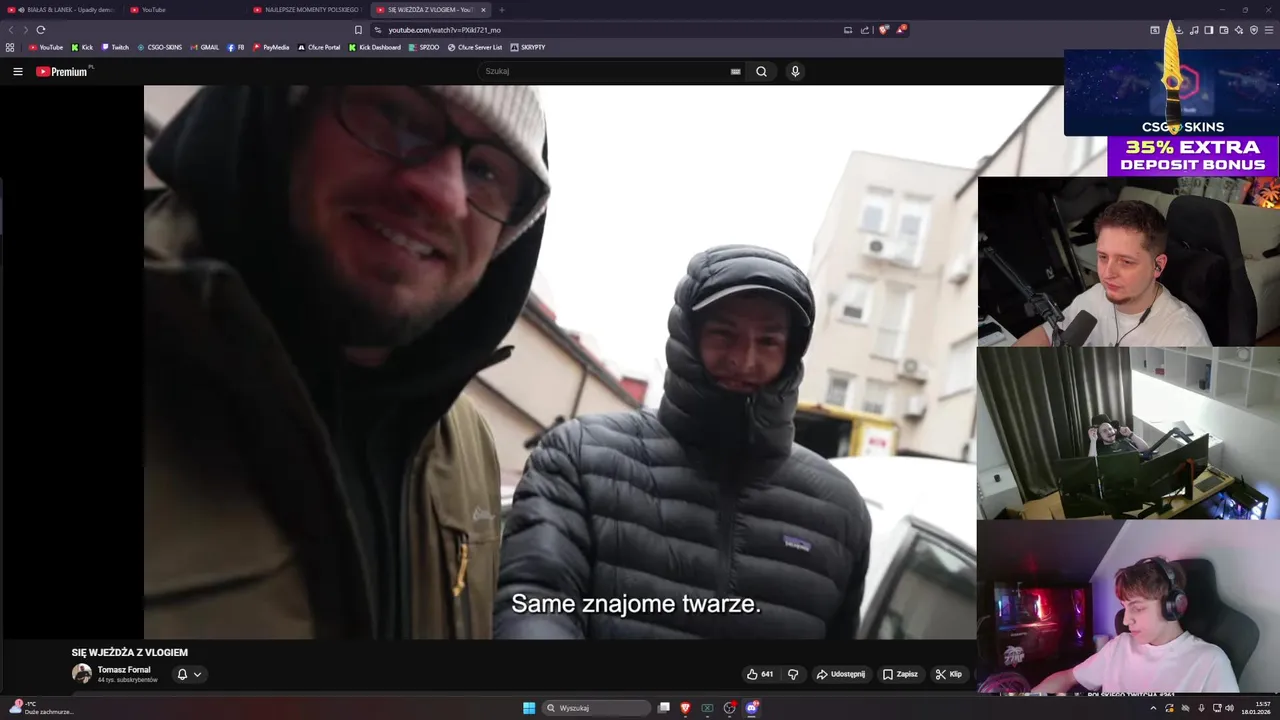Image resolution: width=1280 pixels, height=720 pixels.
Task: Dislike the video with thumbs-down
Action: [x=793, y=674]
